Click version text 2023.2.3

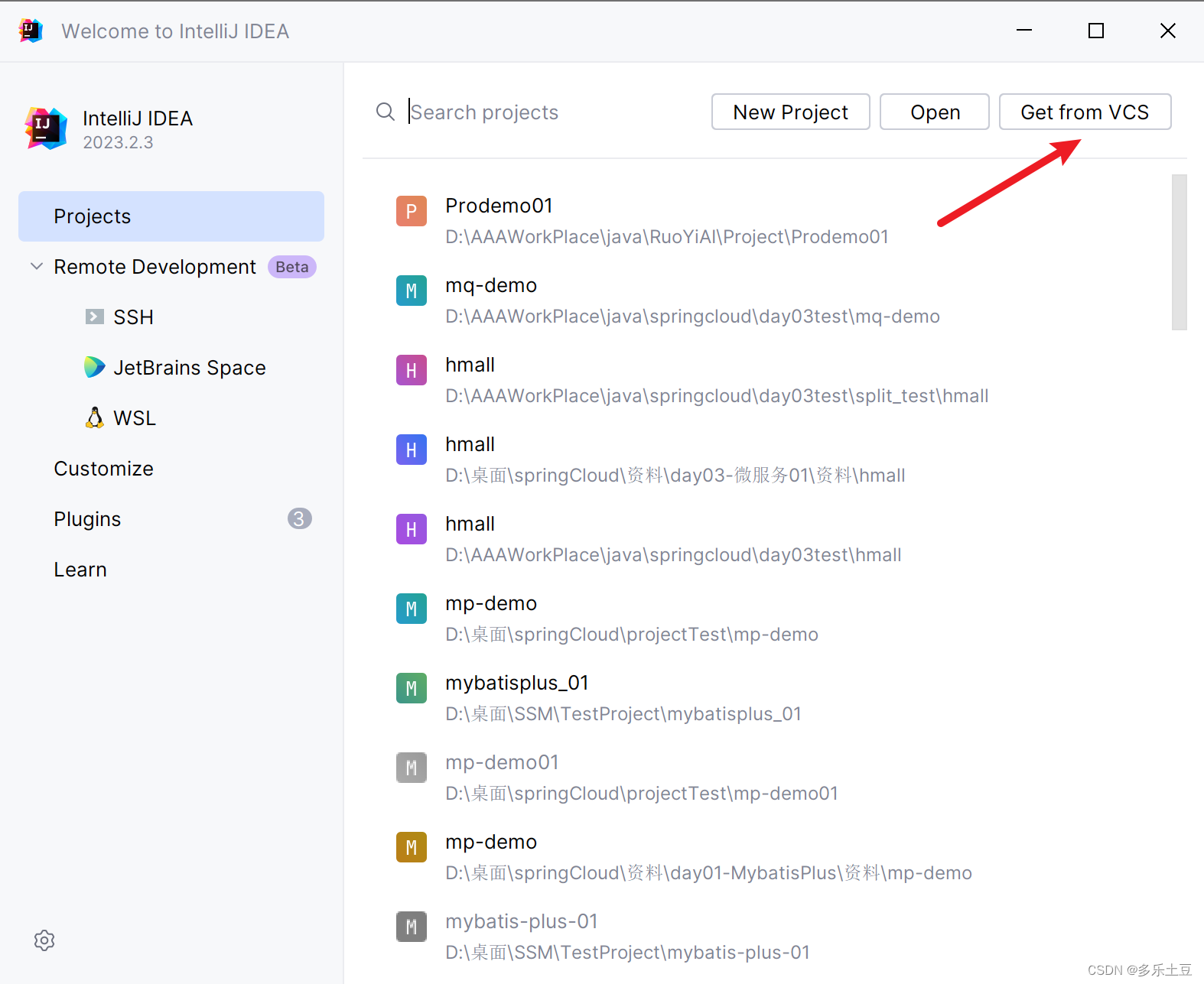118,143
